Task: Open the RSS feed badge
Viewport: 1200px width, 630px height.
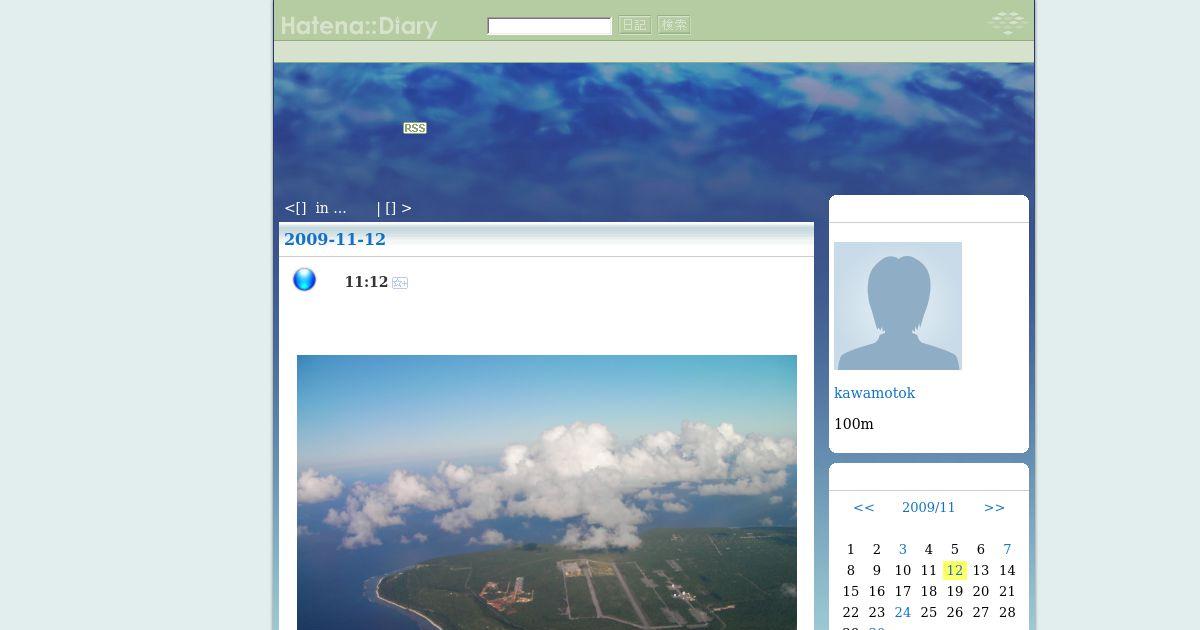Action: click(415, 128)
